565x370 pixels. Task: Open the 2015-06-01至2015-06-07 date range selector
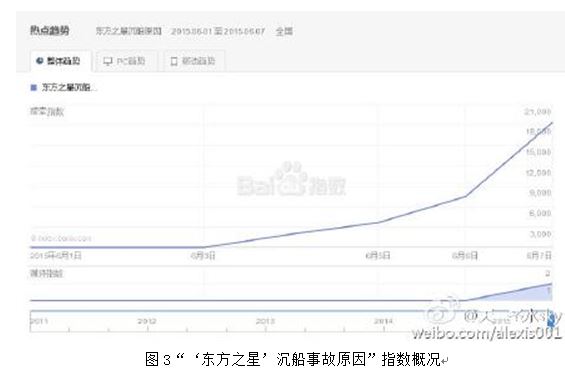point(218,32)
